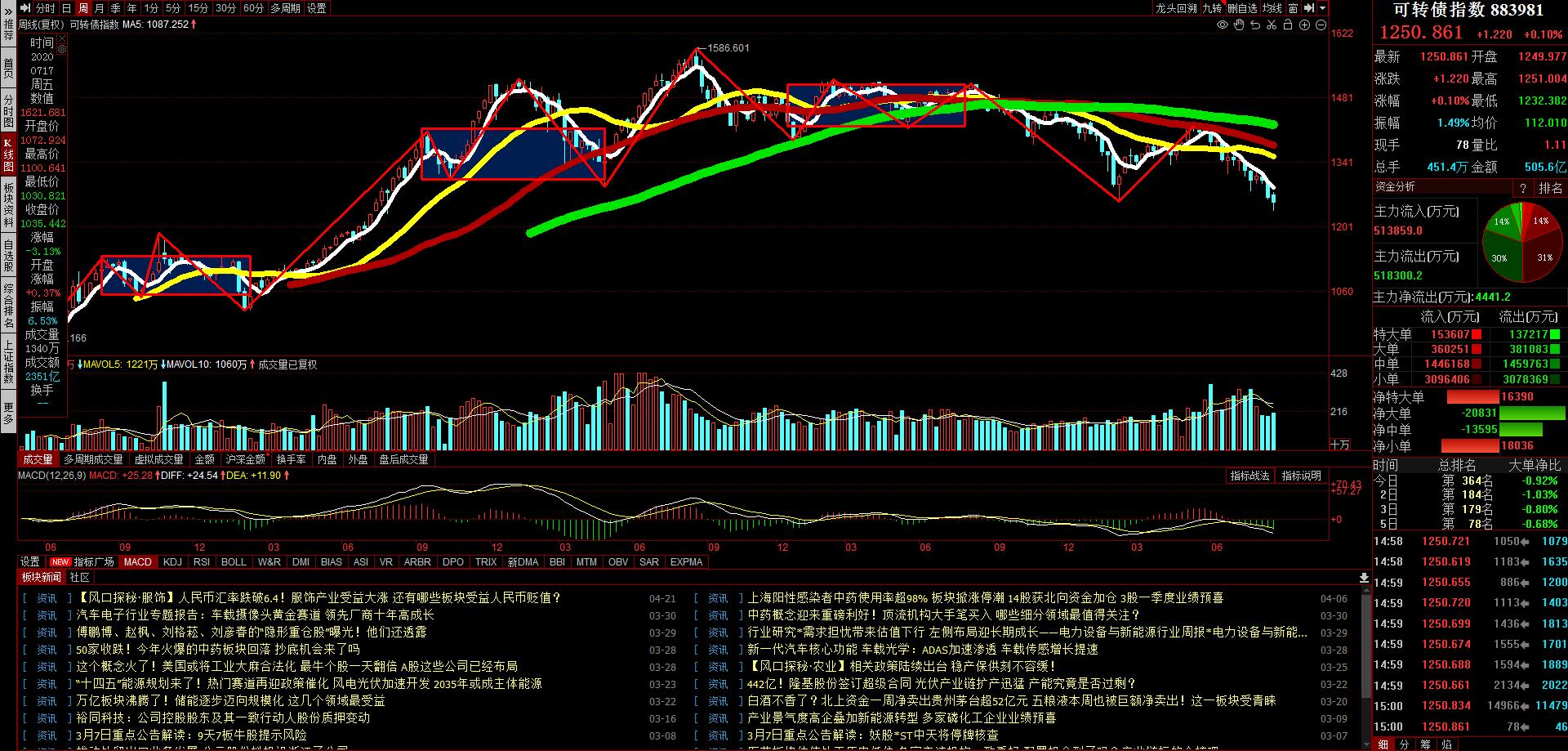This screenshot has height=751, width=1568.
Task: Switch chart to quarterly 季 period
Action: pos(115,8)
